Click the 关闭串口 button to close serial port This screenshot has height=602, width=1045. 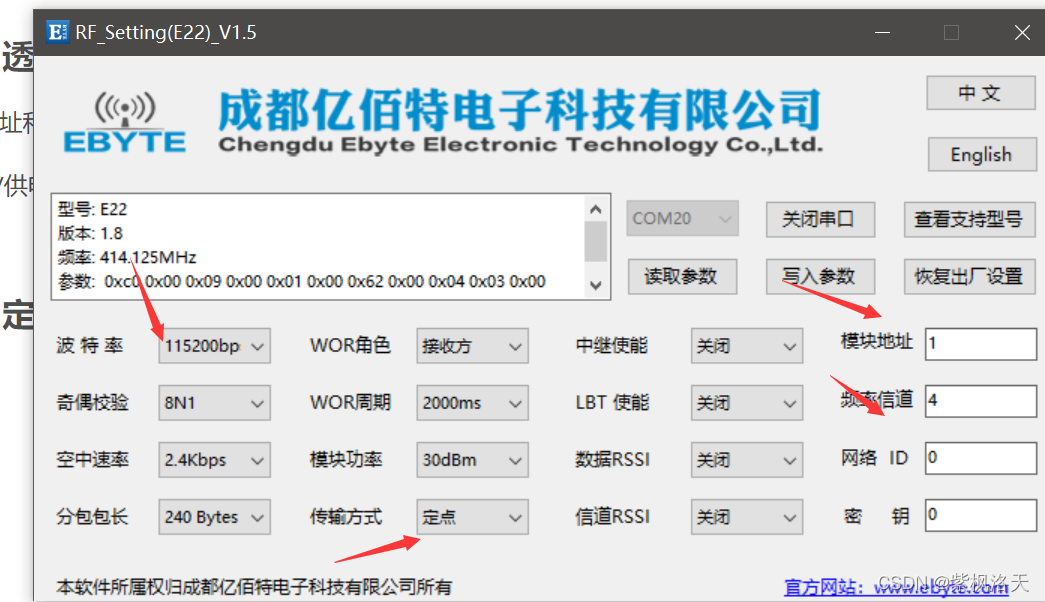pos(820,219)
